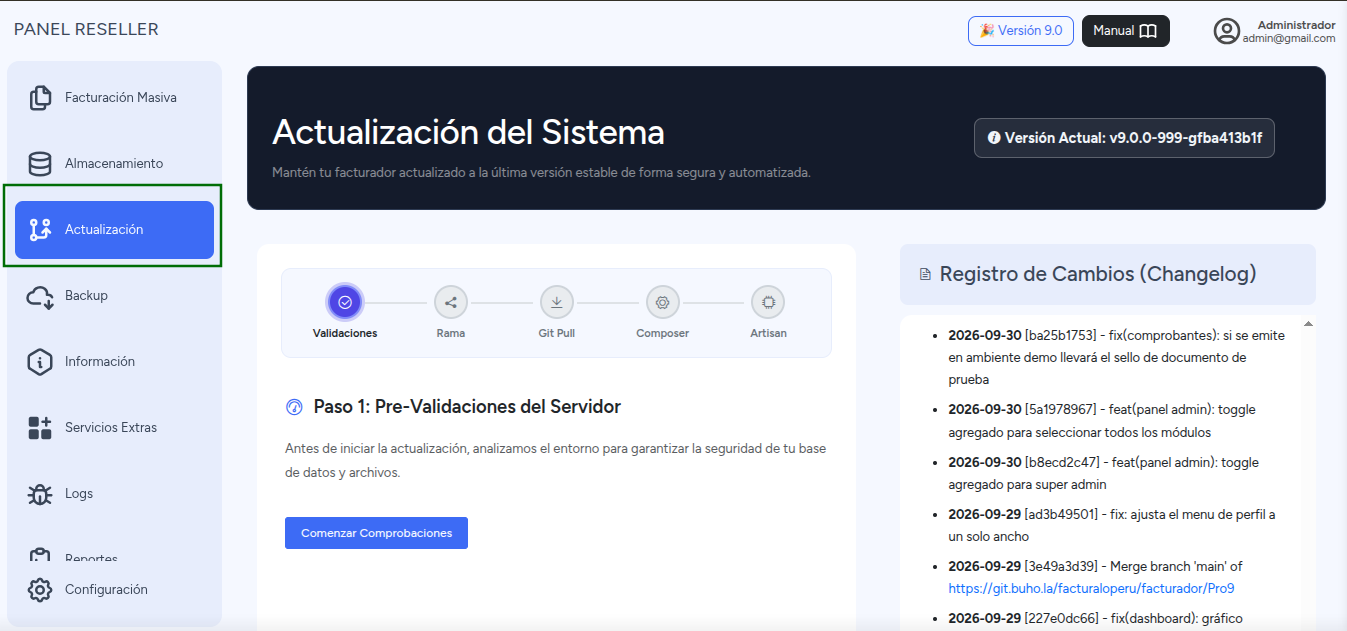Click the Versión 9.0 badge button
The width and height of the screenshot is (1347, 631).
1021,31
